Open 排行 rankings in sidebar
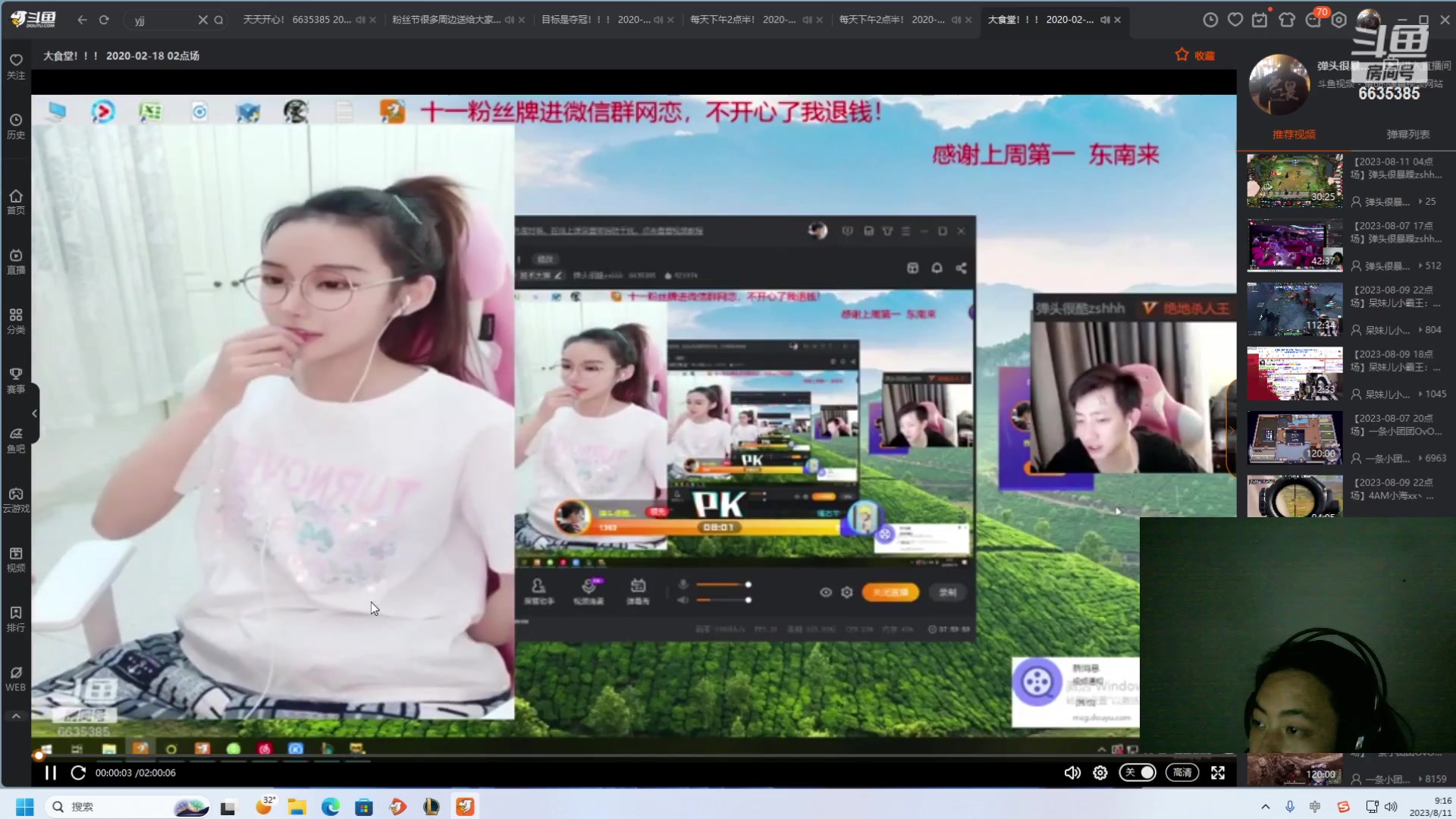 (16, 620)
